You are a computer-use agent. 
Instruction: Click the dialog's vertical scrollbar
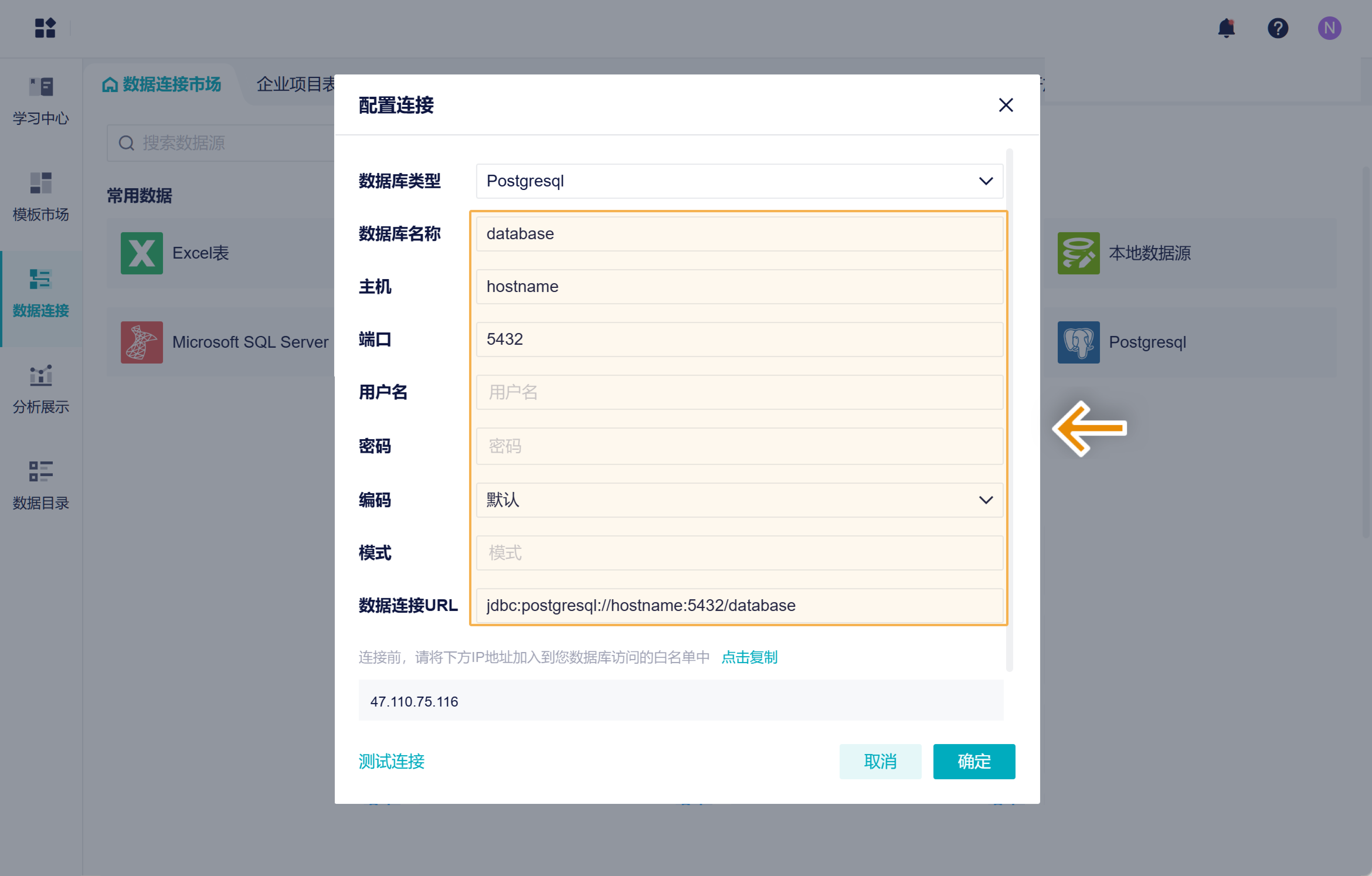pos(1009,410)
